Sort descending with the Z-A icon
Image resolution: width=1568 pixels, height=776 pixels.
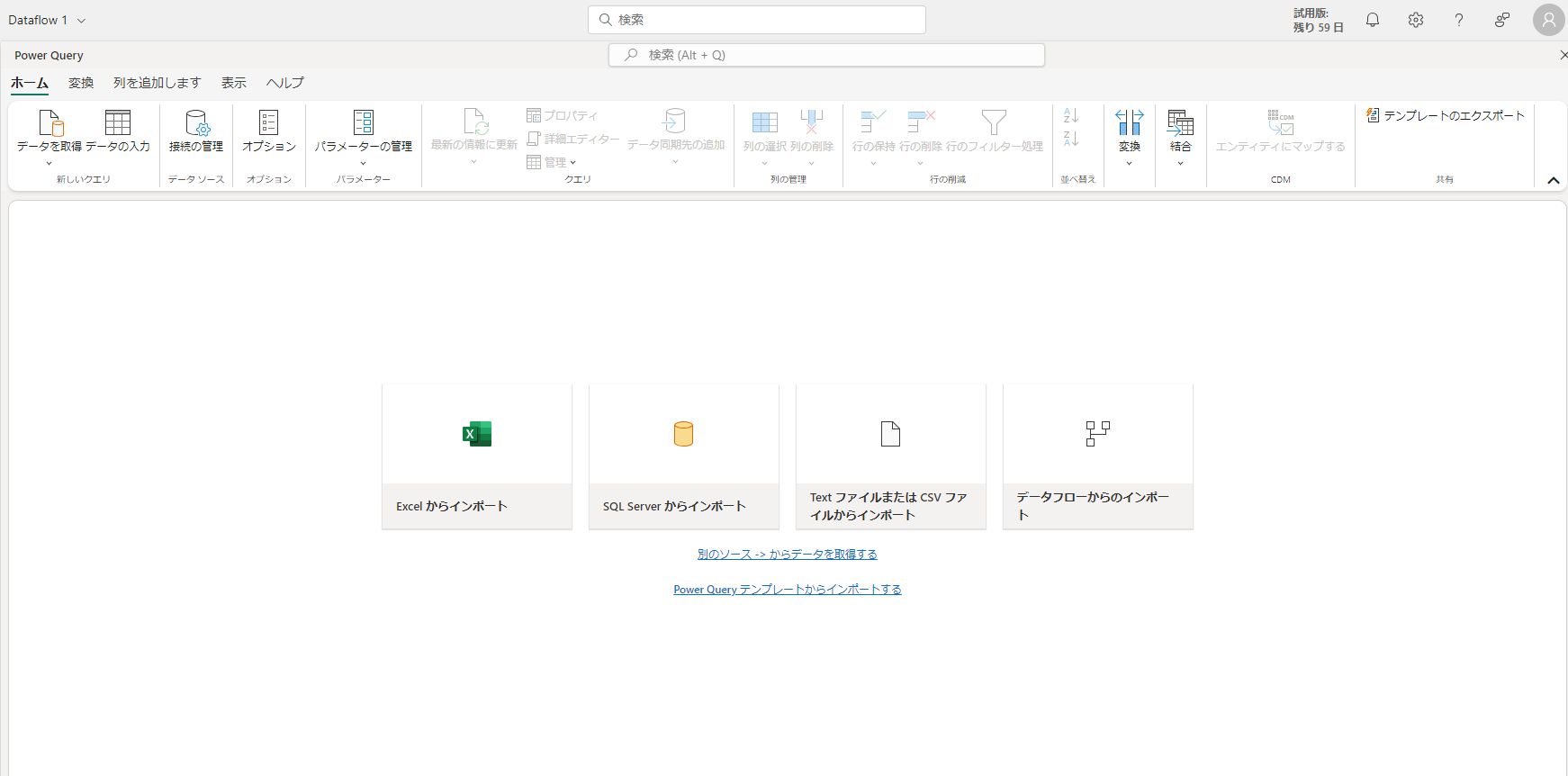1071,139
